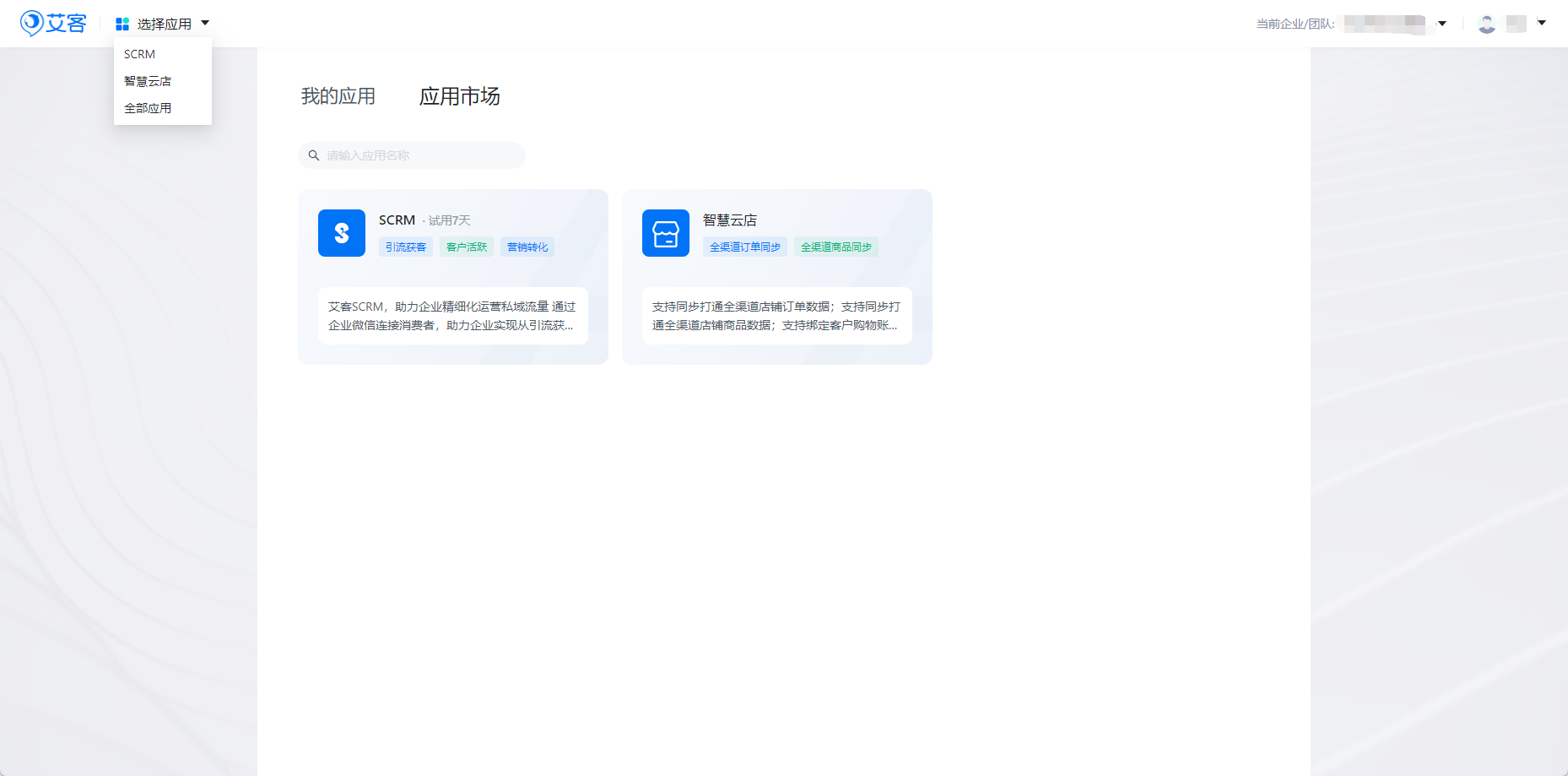Click the blue SCRM app icon
Screen dimensions: 1568x776
click(342, 233)
